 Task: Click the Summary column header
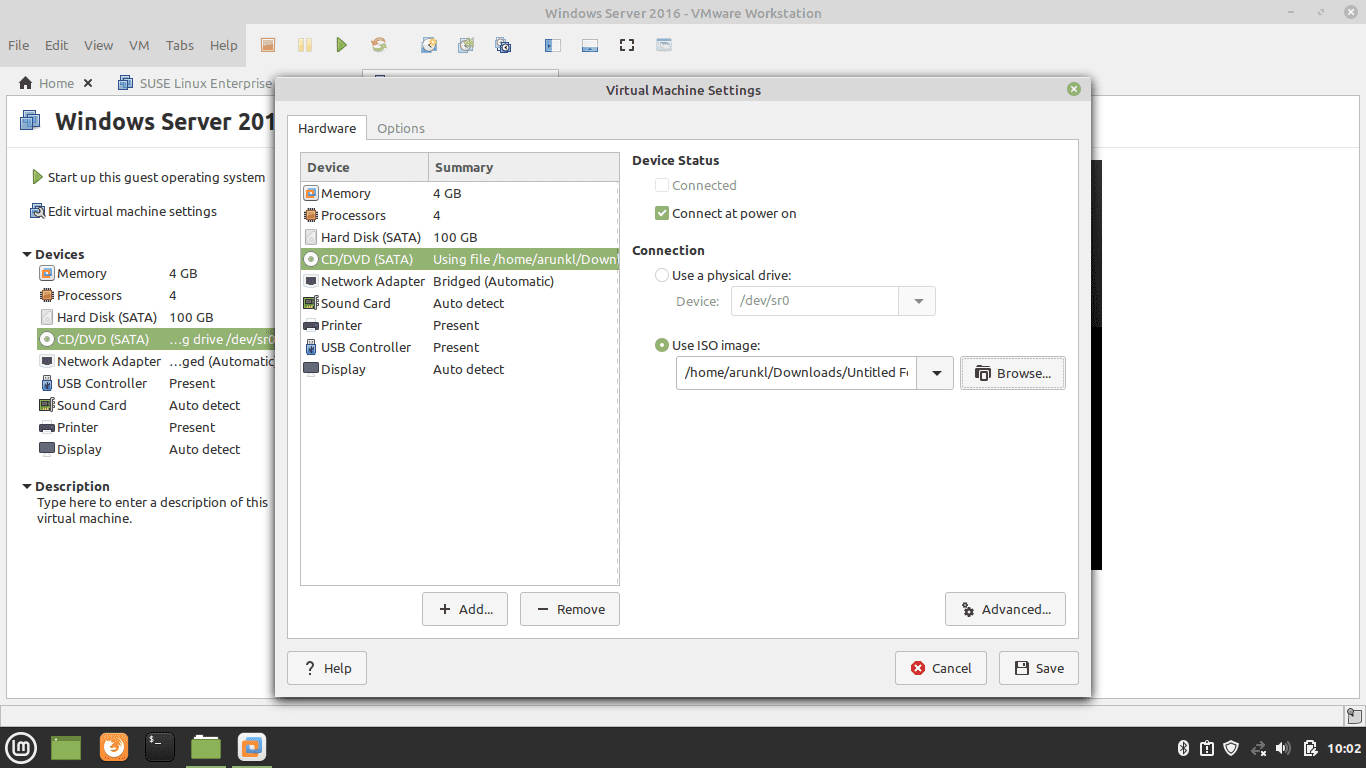[524, 167]
